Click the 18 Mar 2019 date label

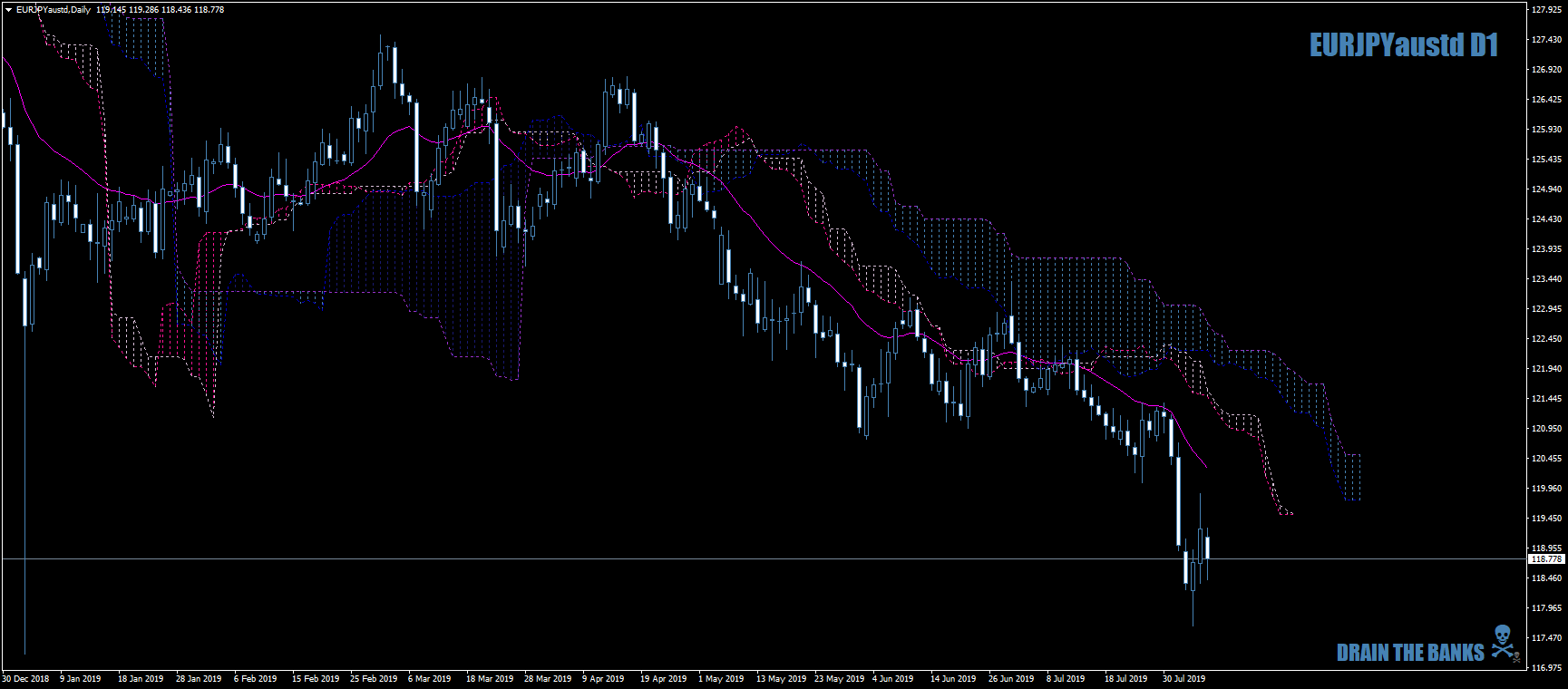[490, 679]
